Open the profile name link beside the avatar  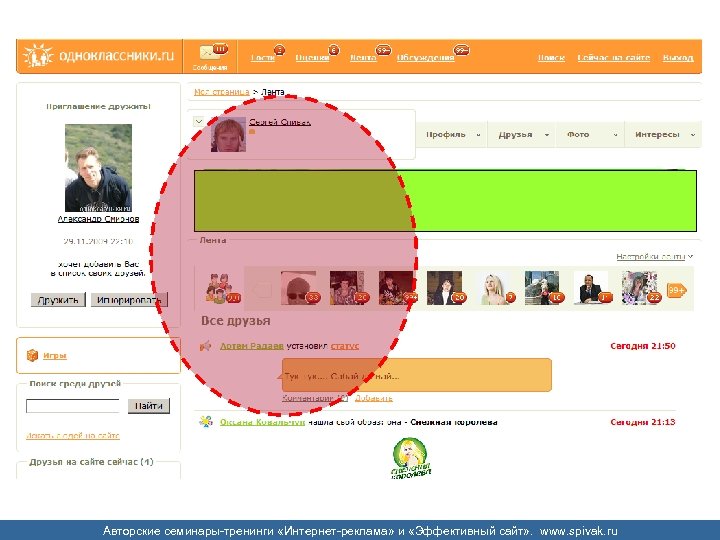pos(280,122)
